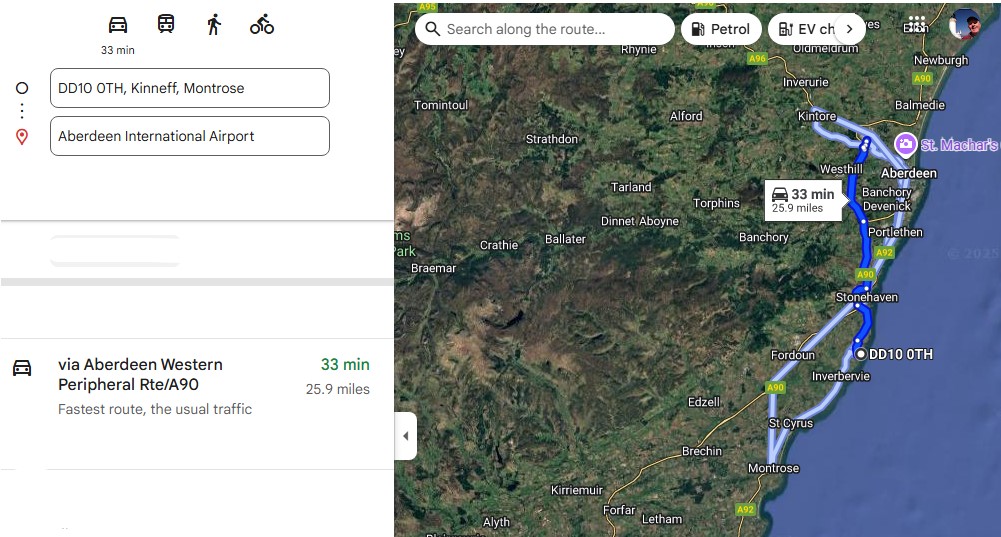Click the St. Machar's camera pin
The image size is (1001, 537).
[x=906, y=144]
